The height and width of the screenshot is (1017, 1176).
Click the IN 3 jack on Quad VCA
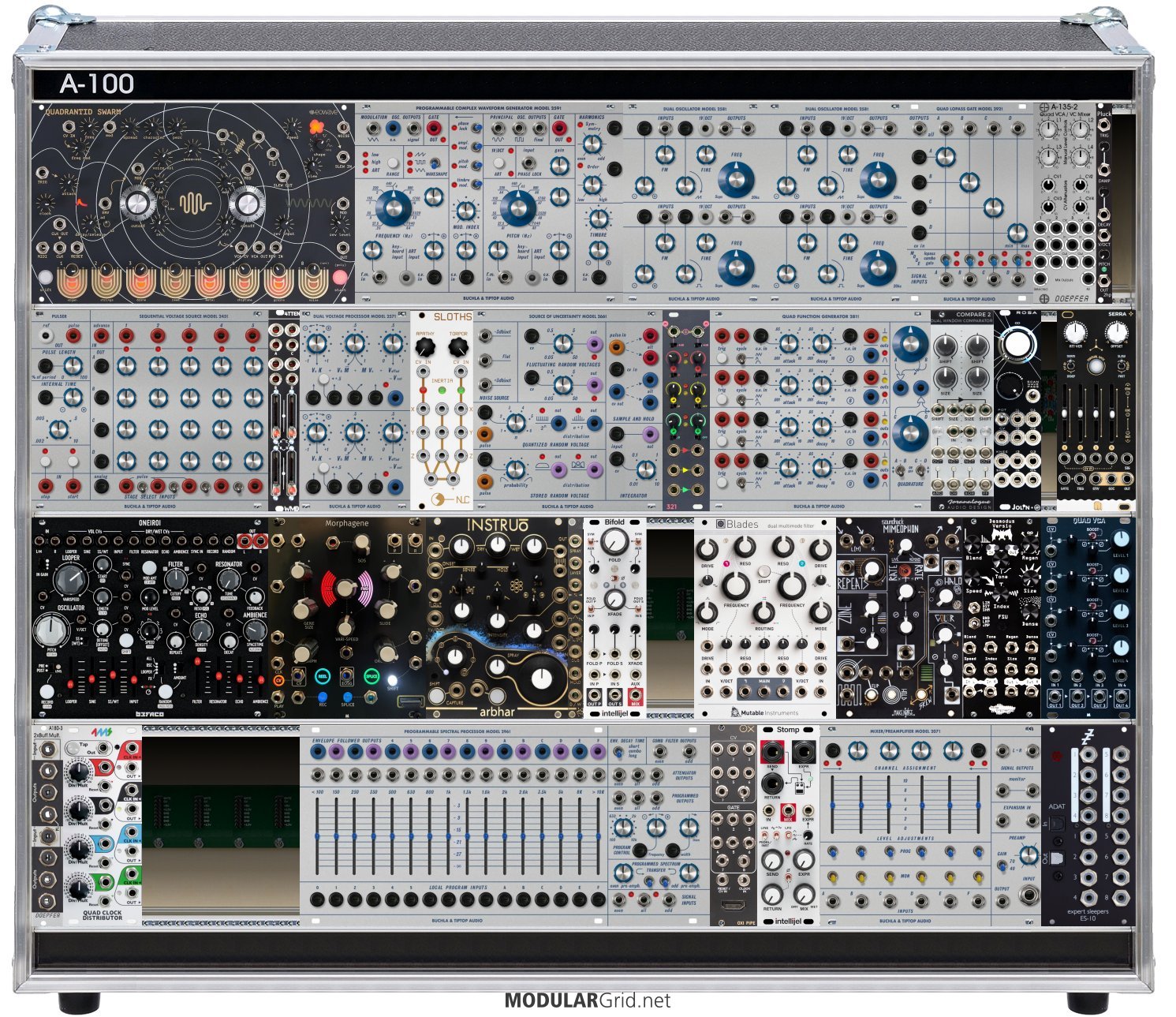(x=1099, y=676)
